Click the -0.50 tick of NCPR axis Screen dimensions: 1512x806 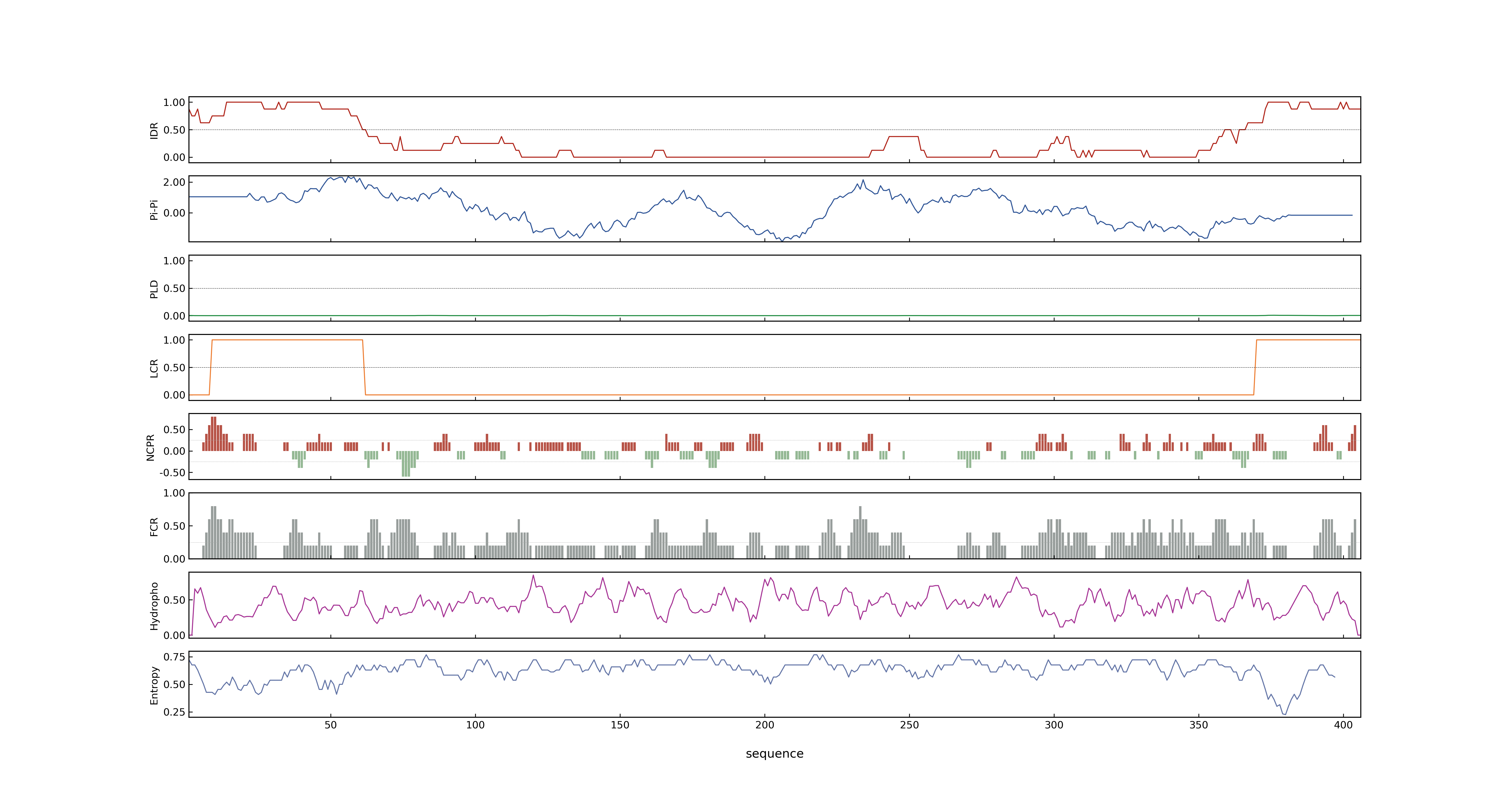tap(172, 472)
